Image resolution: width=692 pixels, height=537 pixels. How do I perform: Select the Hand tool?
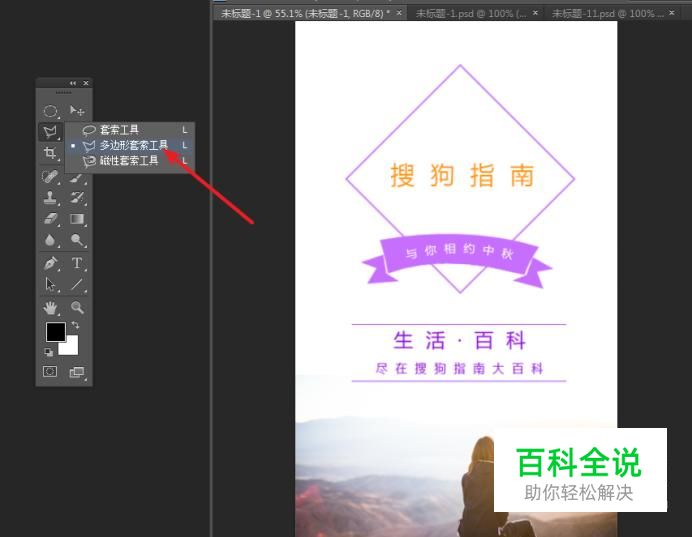(50, 308)
